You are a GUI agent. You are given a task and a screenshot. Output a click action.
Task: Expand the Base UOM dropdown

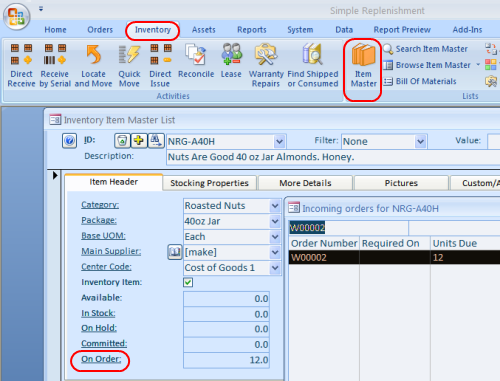click(x=275, y=237)
